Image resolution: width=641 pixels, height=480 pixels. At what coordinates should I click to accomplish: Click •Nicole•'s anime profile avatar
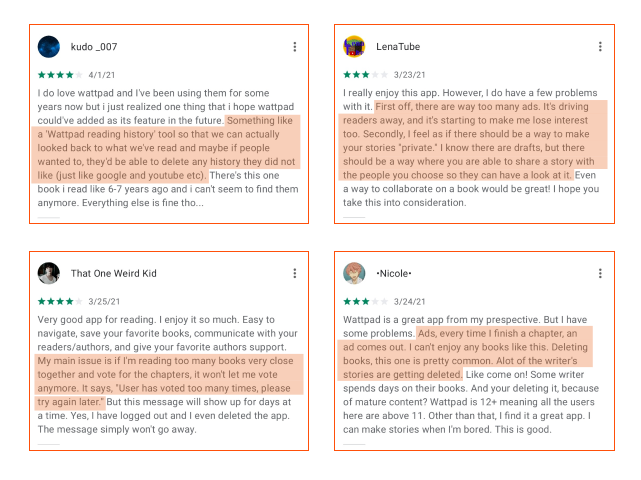pyautogui.click(x=354, y=273)
